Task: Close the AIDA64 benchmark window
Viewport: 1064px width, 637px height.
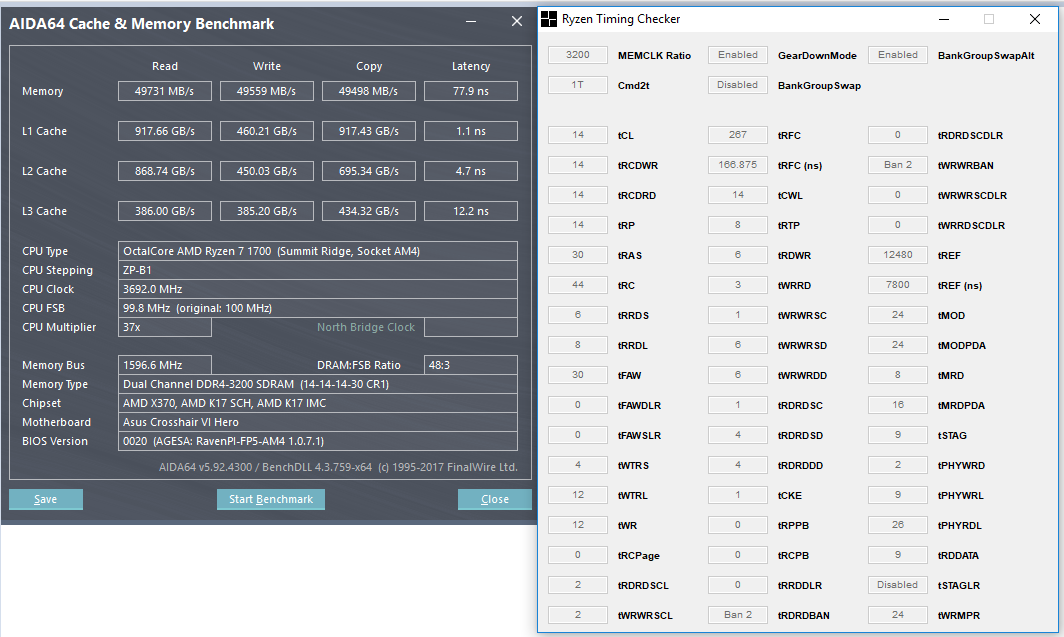Action: coord(517,22)
